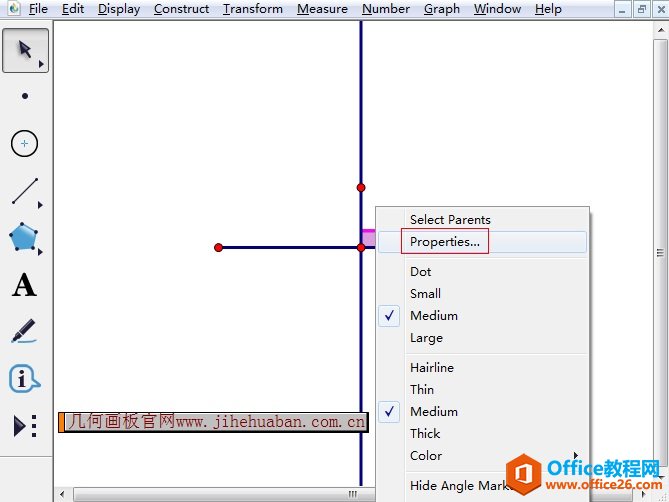
Task: Set point size to Small
Action: pyautogui.click(x=483, y=293)
